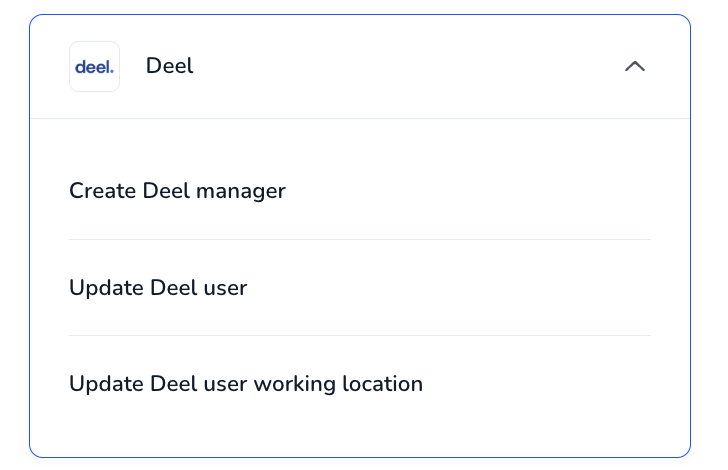Select Create Deel manager action
The height and width of the screenshot is (470, 728).
click(177, 191)
